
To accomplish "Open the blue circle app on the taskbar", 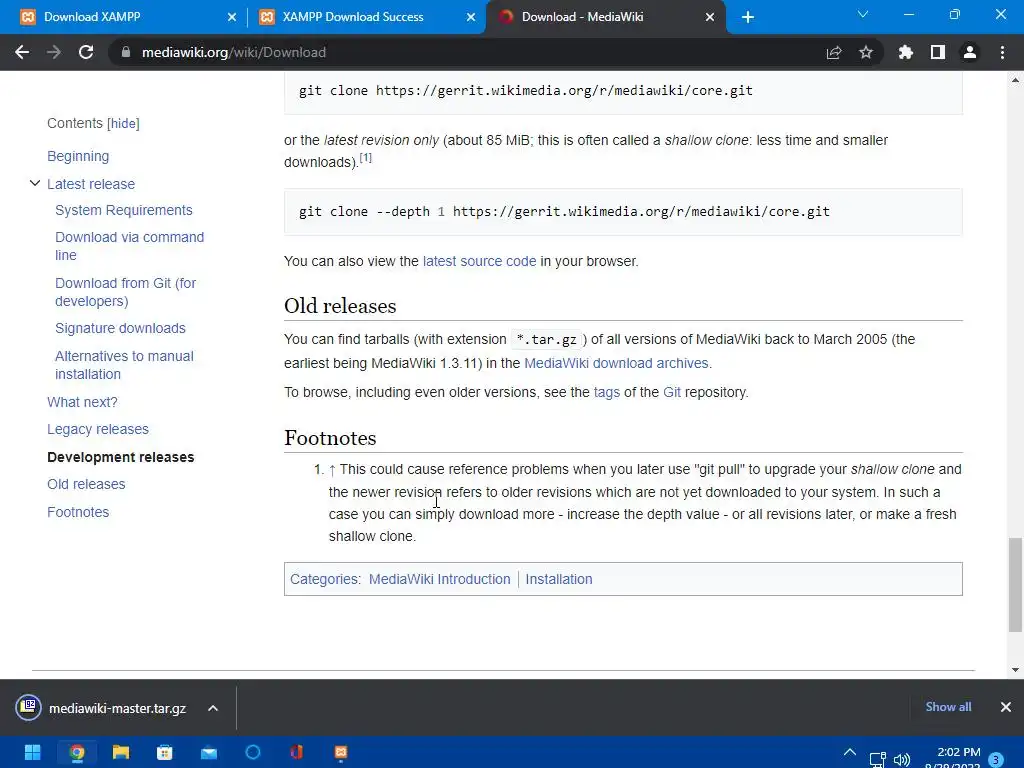I will (x=253, y=752).
